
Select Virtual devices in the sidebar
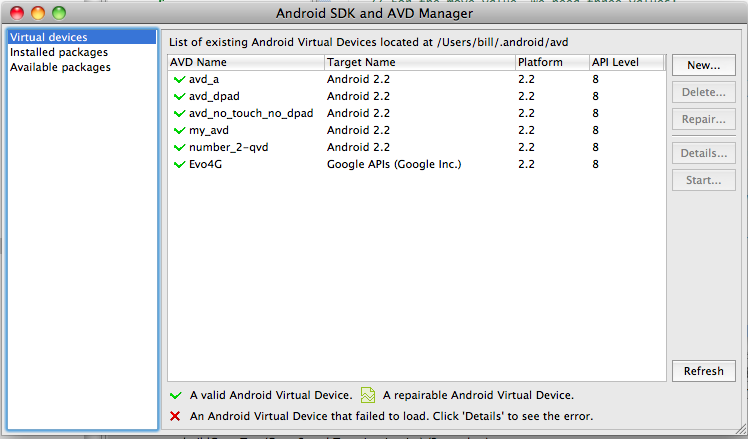click(x=48, y=38)
